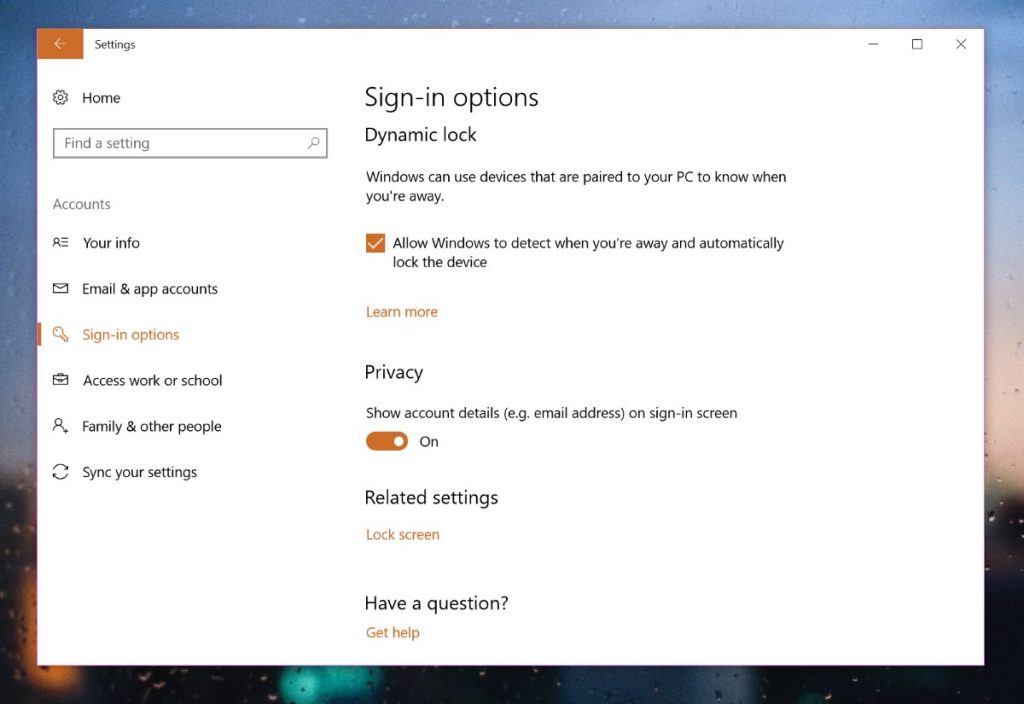
Task: Select Home at the top of sidebar
Action: tap(100, 97)
